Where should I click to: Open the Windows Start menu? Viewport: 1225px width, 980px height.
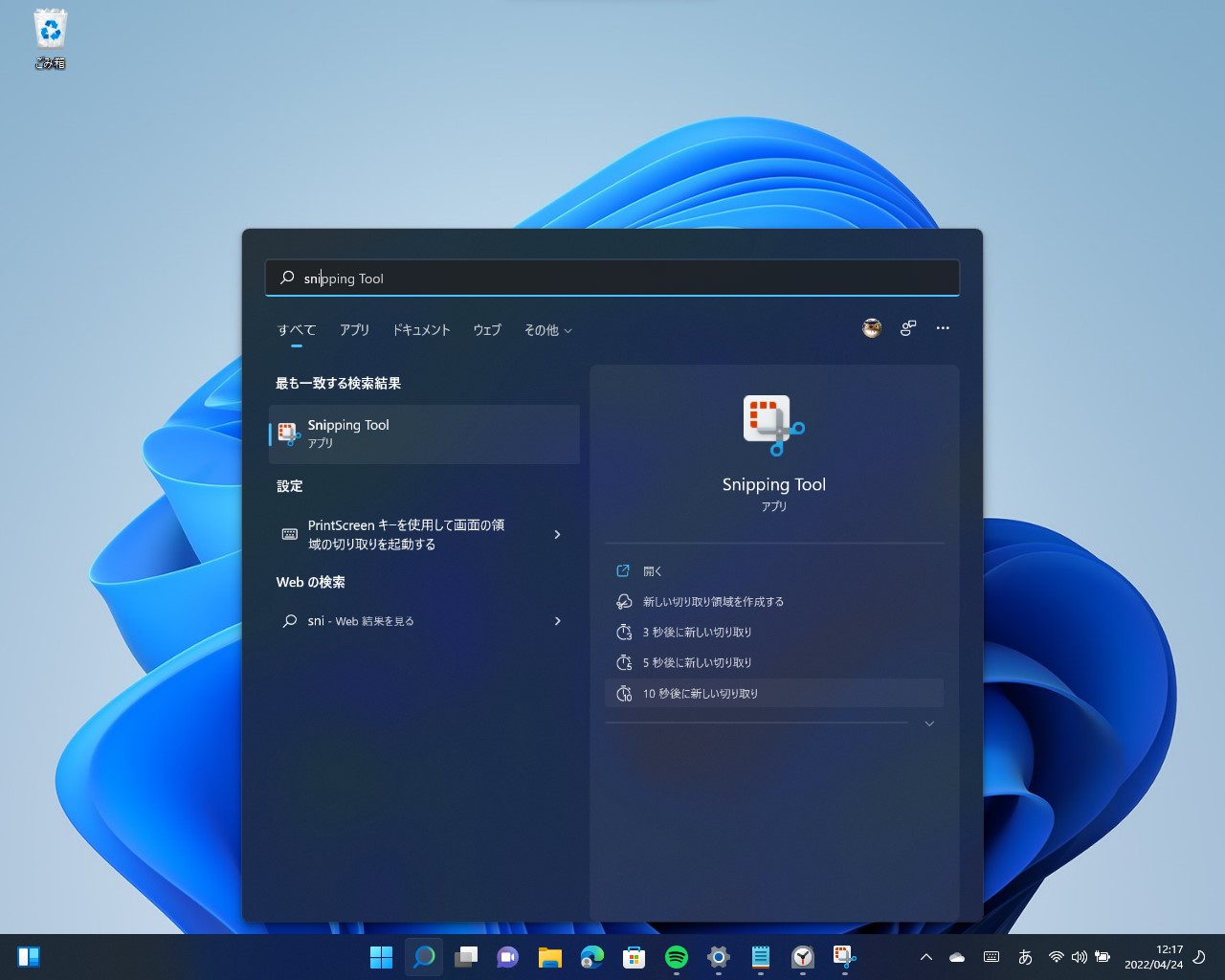381,957
